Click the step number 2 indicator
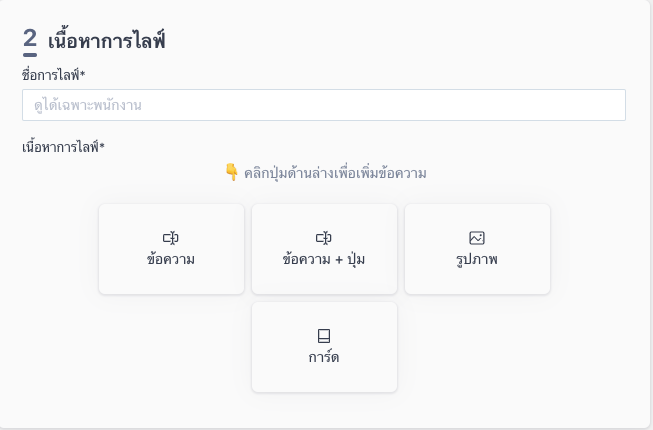The width and height of the screenshot is (653, 430). [x=30, y=41]
